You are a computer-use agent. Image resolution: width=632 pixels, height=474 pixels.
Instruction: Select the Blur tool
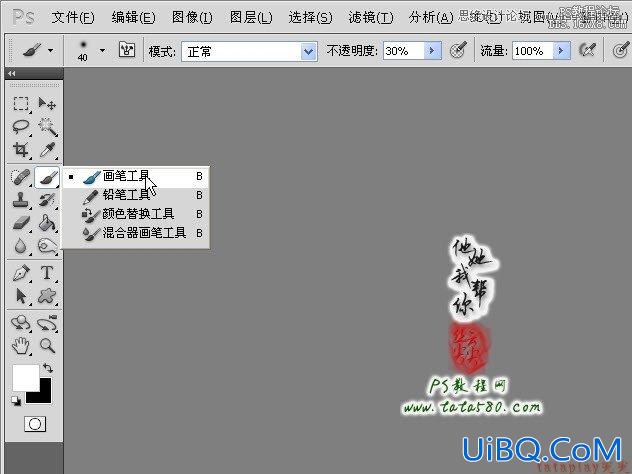tap(21, 245)
